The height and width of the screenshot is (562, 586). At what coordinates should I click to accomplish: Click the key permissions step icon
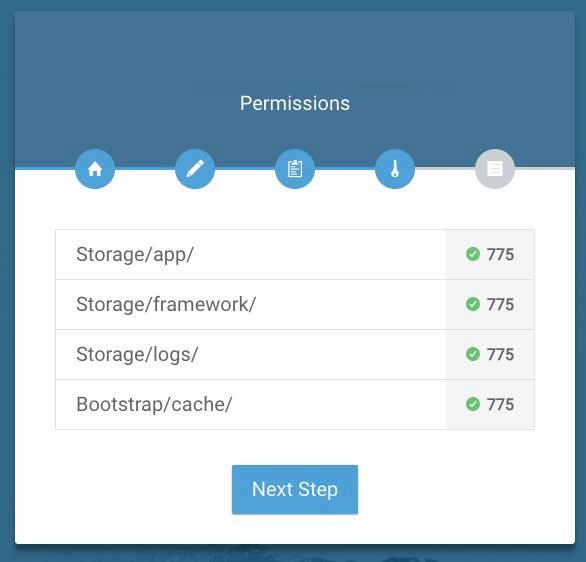click(x=395, y=169)
